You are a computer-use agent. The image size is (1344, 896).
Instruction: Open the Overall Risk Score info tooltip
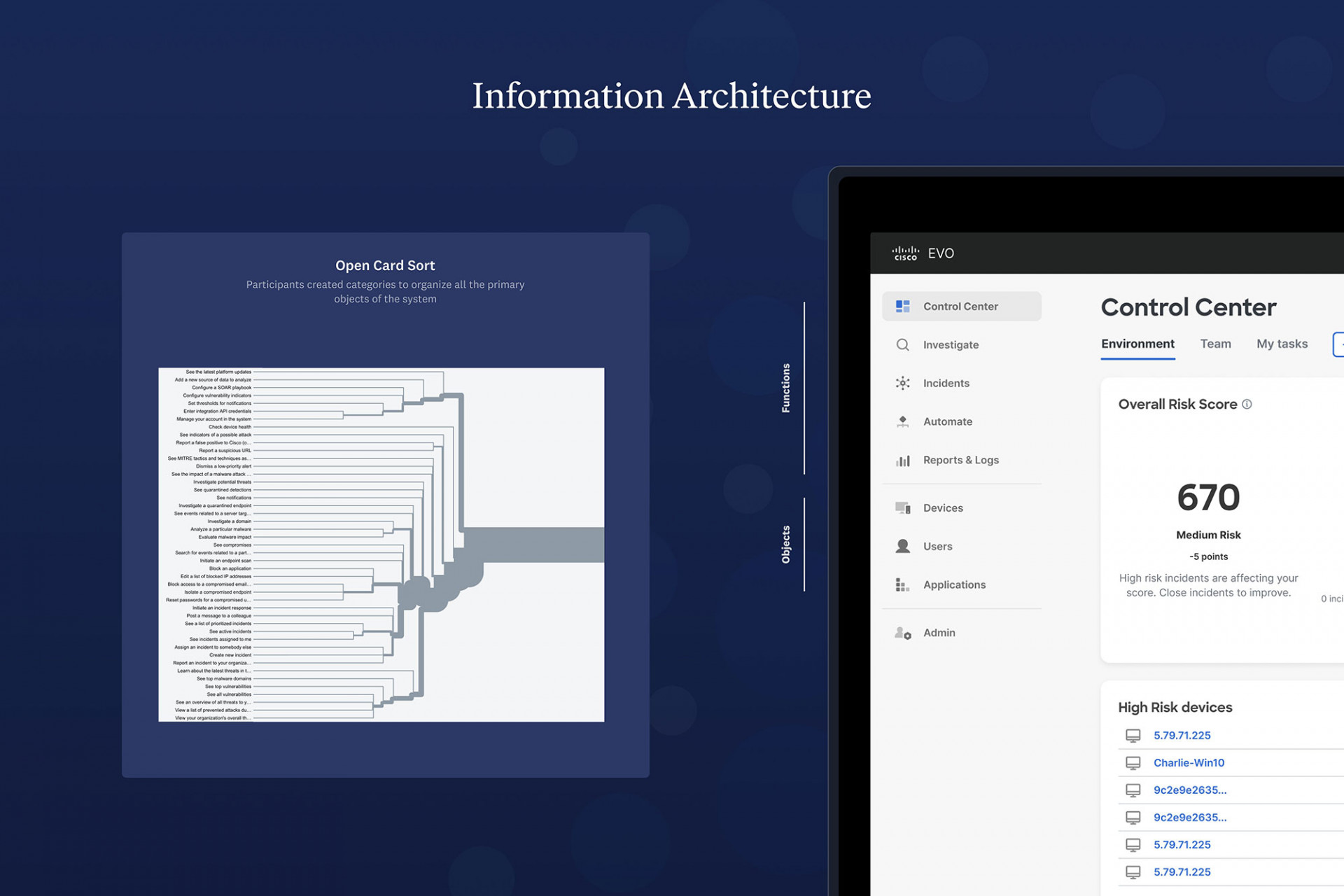coord(1248,403)
